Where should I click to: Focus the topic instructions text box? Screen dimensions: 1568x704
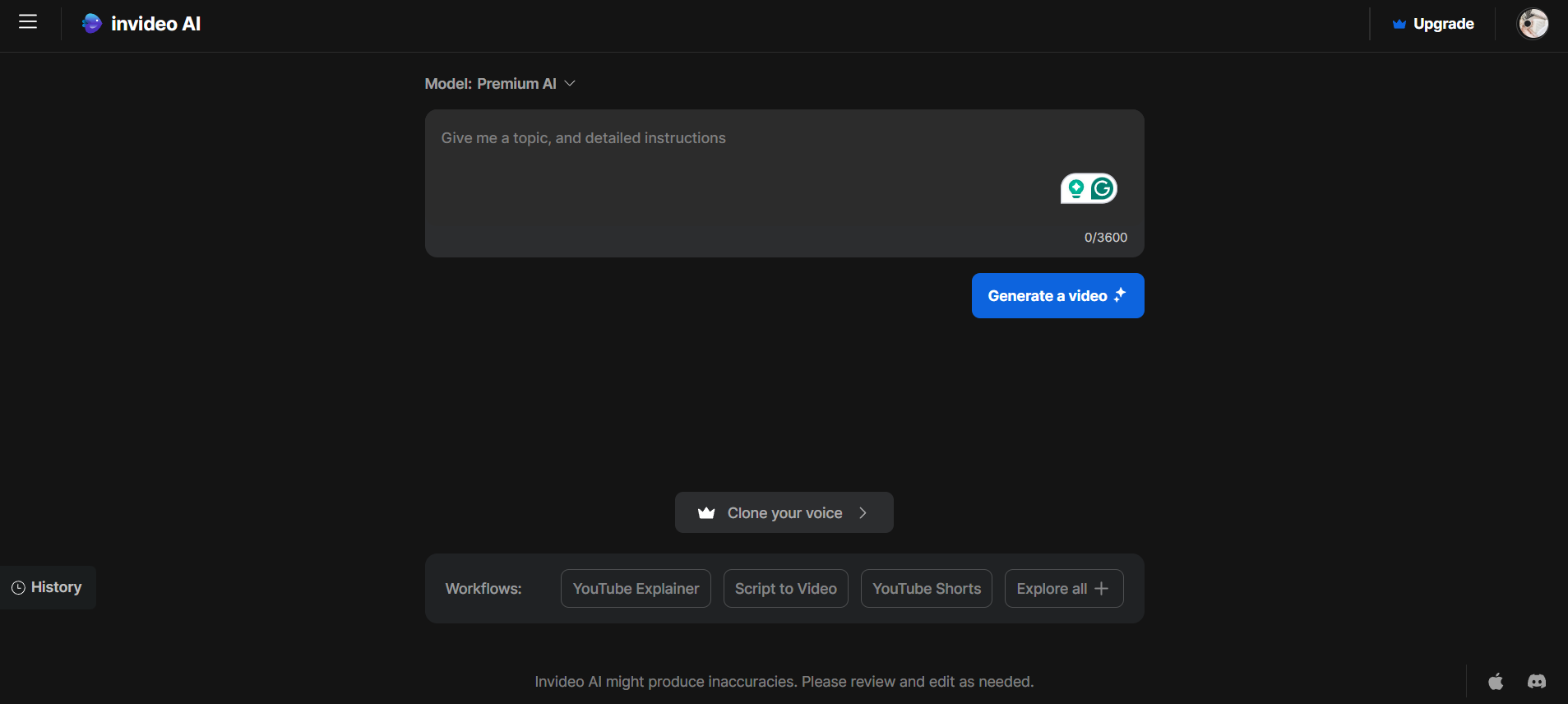[x=784, y=183]
